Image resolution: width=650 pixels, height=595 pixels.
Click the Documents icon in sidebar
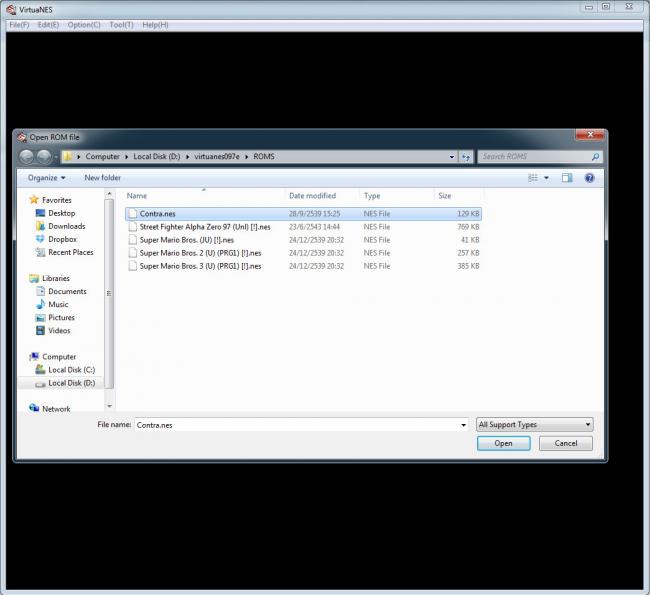(40, 291)
